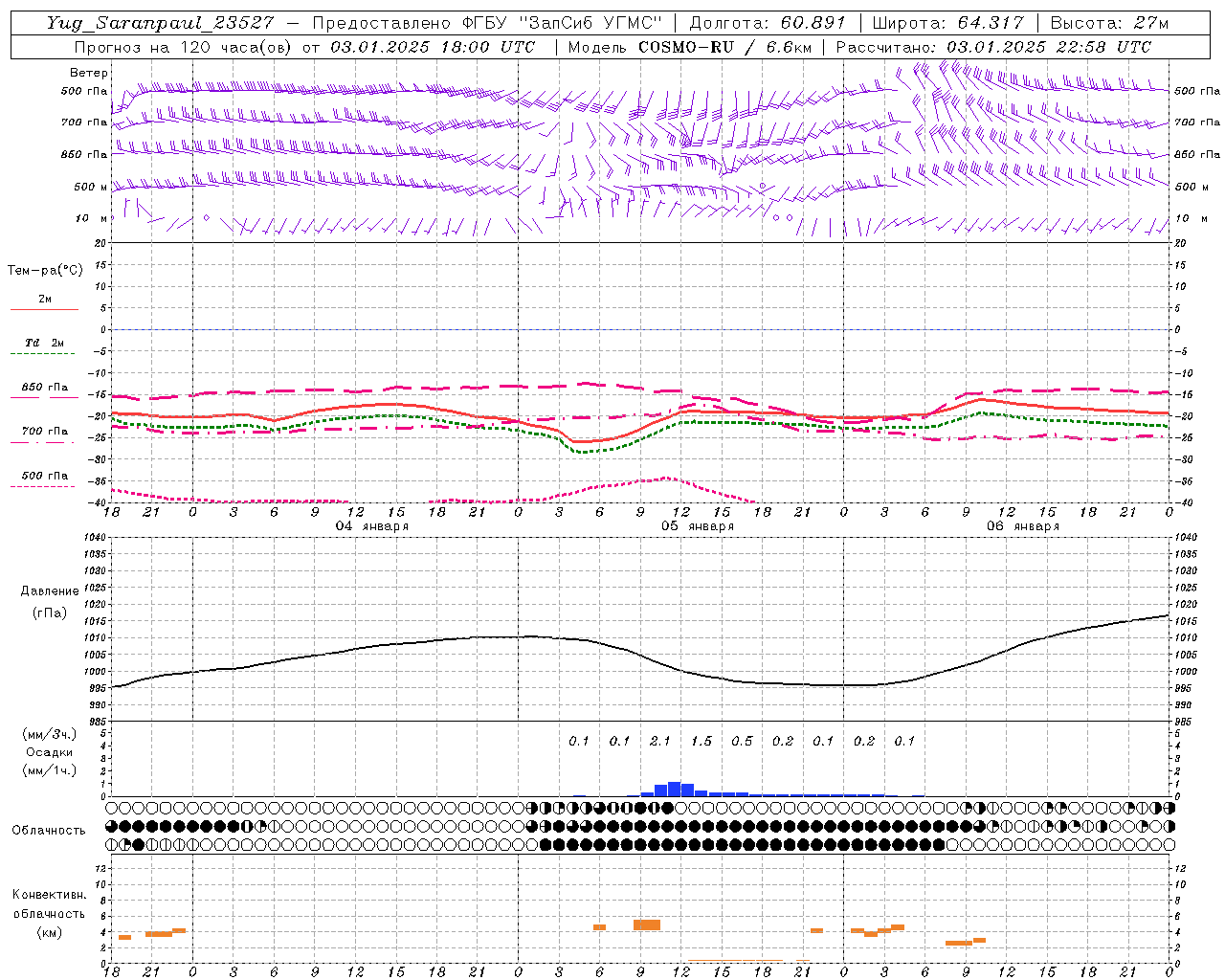Click the Рассчитано: 03.01.2025 22:58 UTC timestamp
Image resolution: width=1225 pixels, height=980 pixels.
tap(993, 47)
